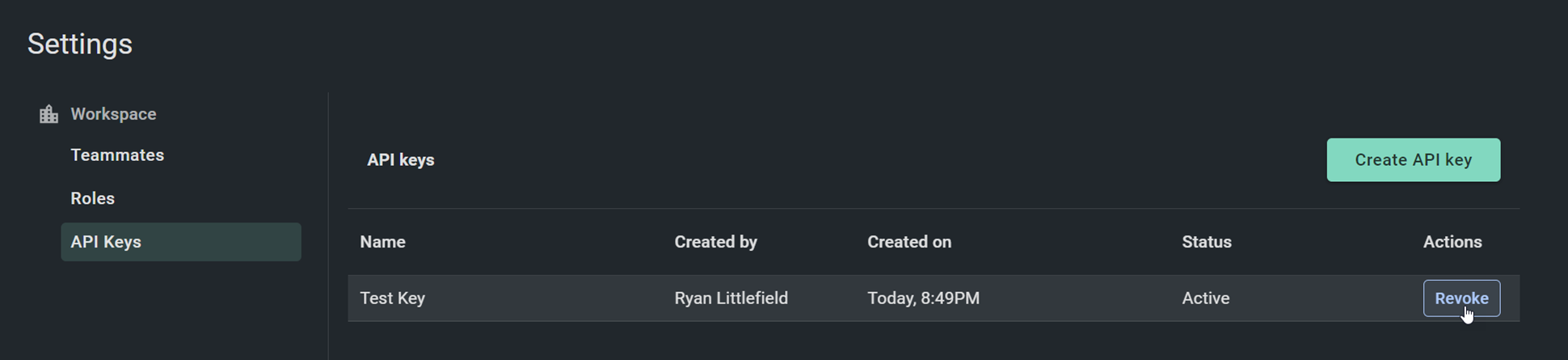Click the Settings page title
Viewport: 1568px width, 360px height.
(x=80, y=44)
